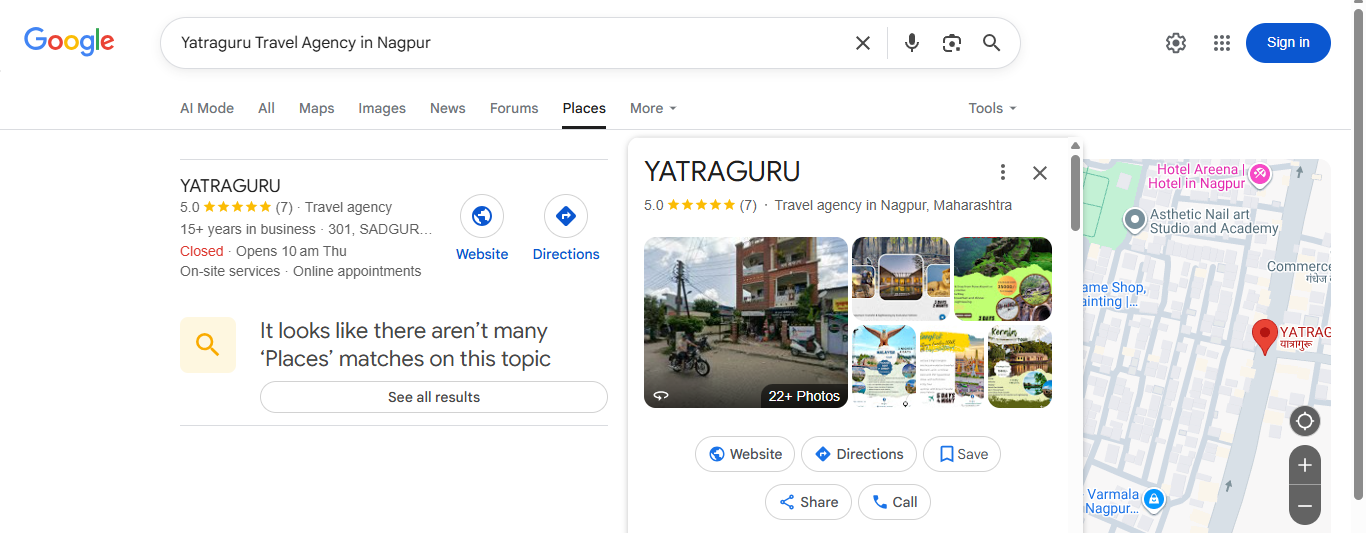The height and width of the screenshot is (533, 1366).
Task: Start voice search with the microphone icon
Action: point(912,43)
